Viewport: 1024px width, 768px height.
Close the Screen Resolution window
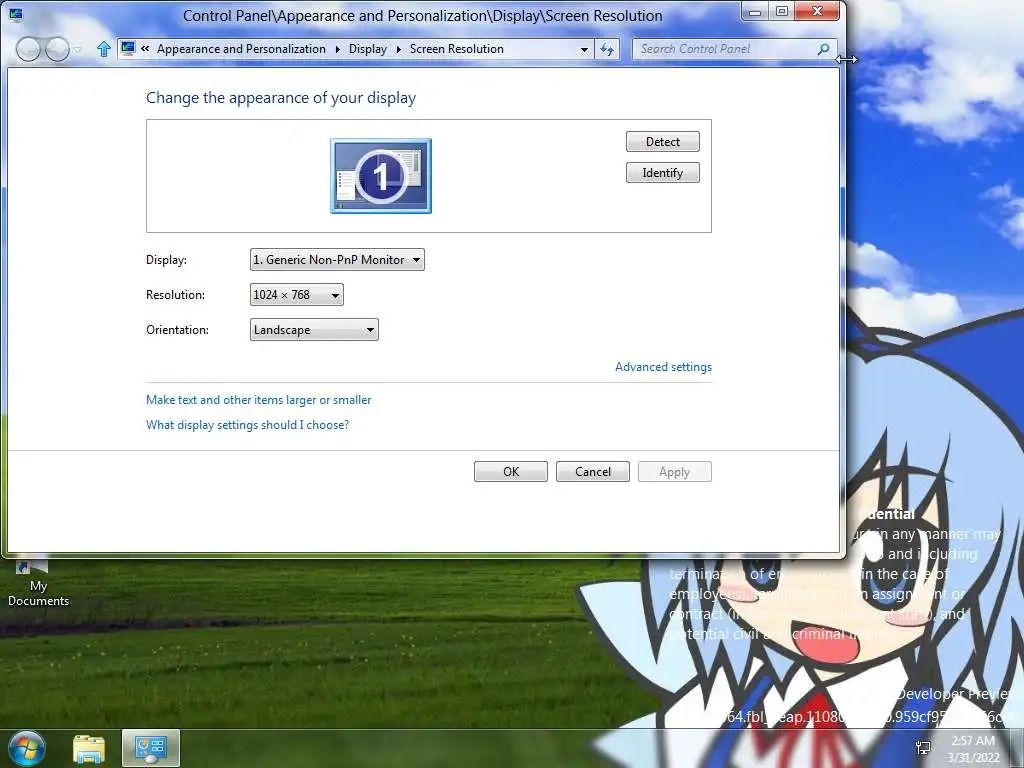817,12
